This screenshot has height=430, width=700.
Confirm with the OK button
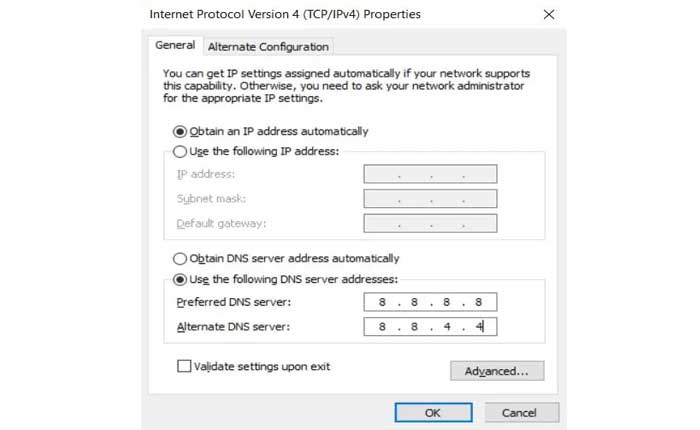pos(432,412)
